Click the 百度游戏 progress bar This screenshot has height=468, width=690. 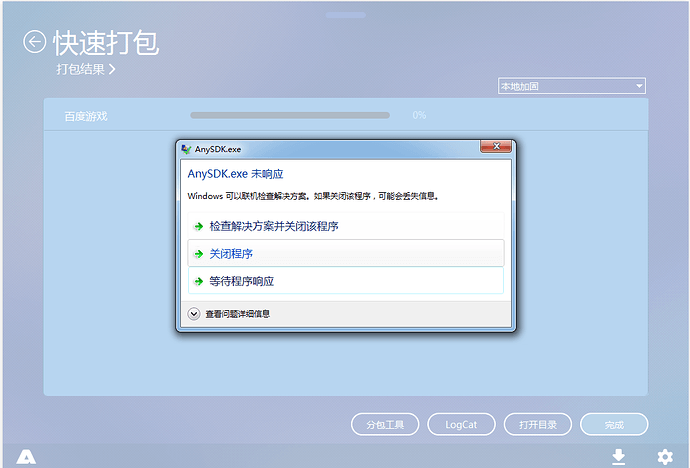click(290, 115)
